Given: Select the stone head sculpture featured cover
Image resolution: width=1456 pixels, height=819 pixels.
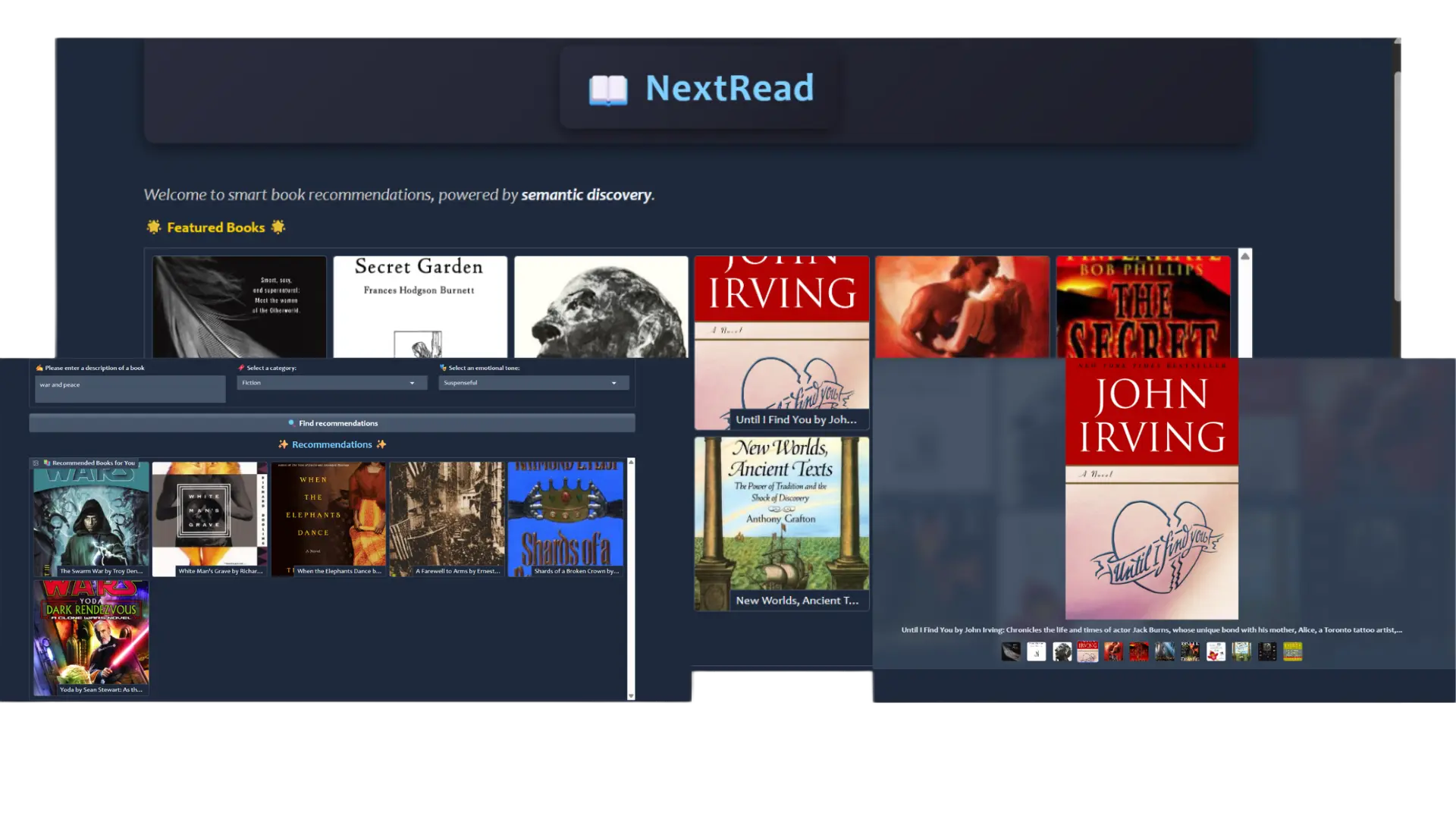Looking at the screenshot, I should pos(601,306).
